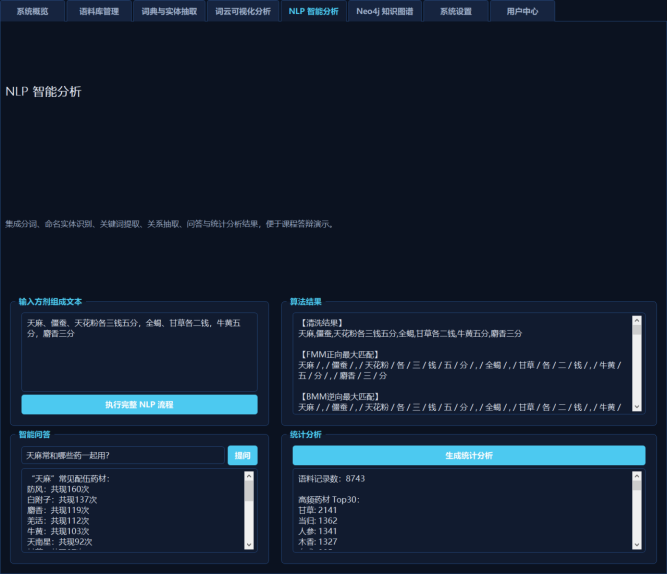Click the “天麻” 常见配伍药材 heading line
667x575 pixels.
coord(70,478)
